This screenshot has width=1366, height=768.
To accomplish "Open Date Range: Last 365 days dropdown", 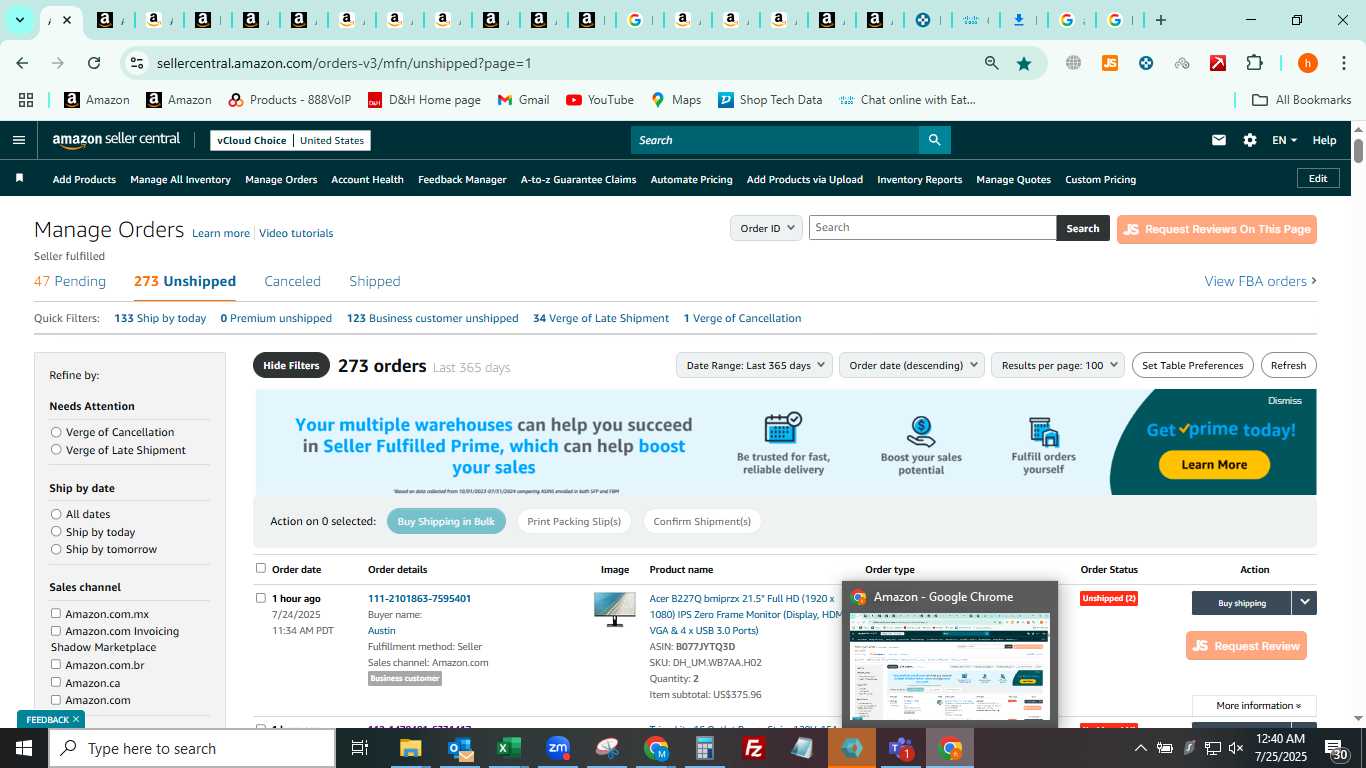I will pyautogui.click(x=754, y=365).
